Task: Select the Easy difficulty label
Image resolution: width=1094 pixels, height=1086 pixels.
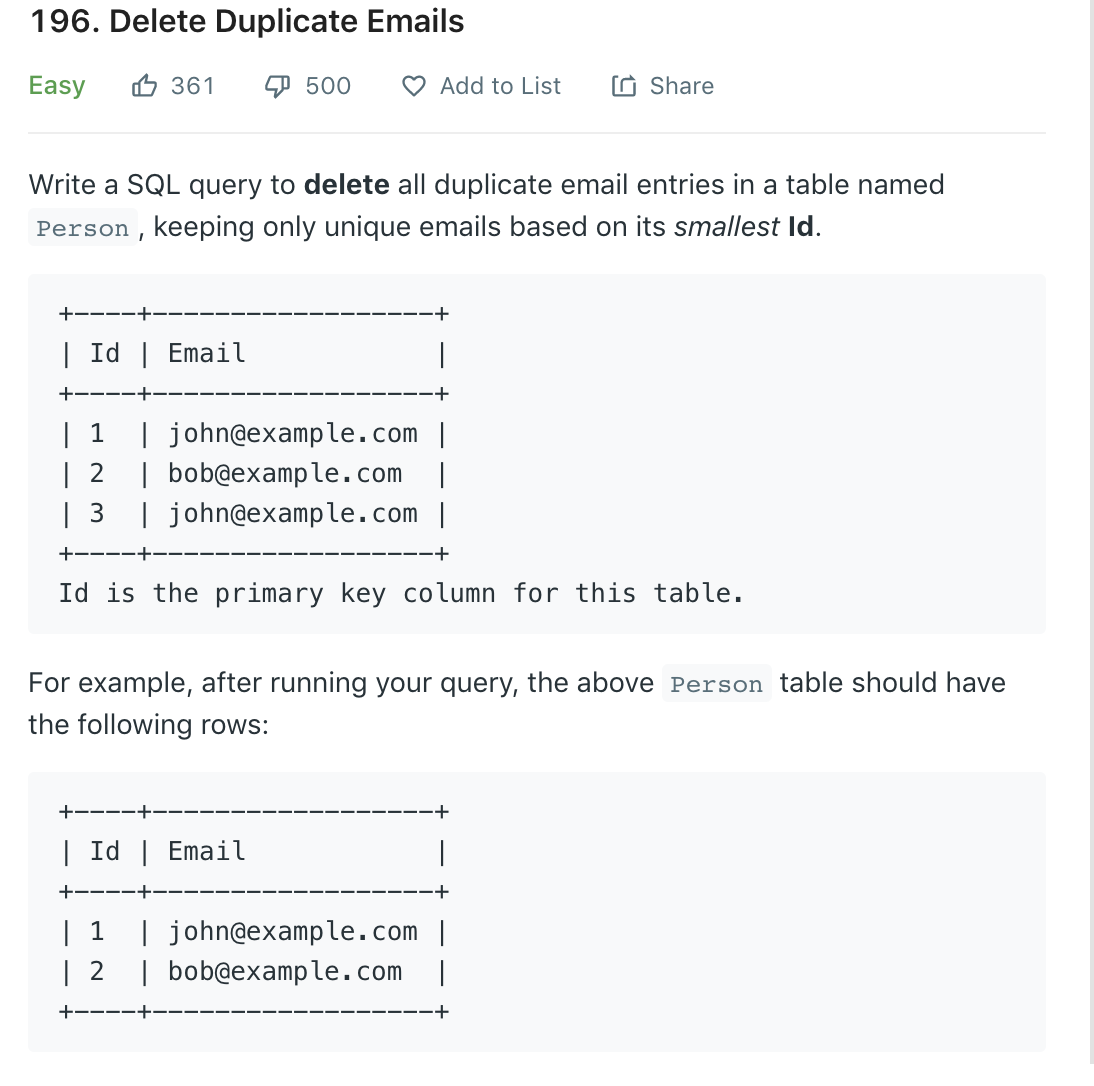Action: pyautogui.click(x=57, y=86)
